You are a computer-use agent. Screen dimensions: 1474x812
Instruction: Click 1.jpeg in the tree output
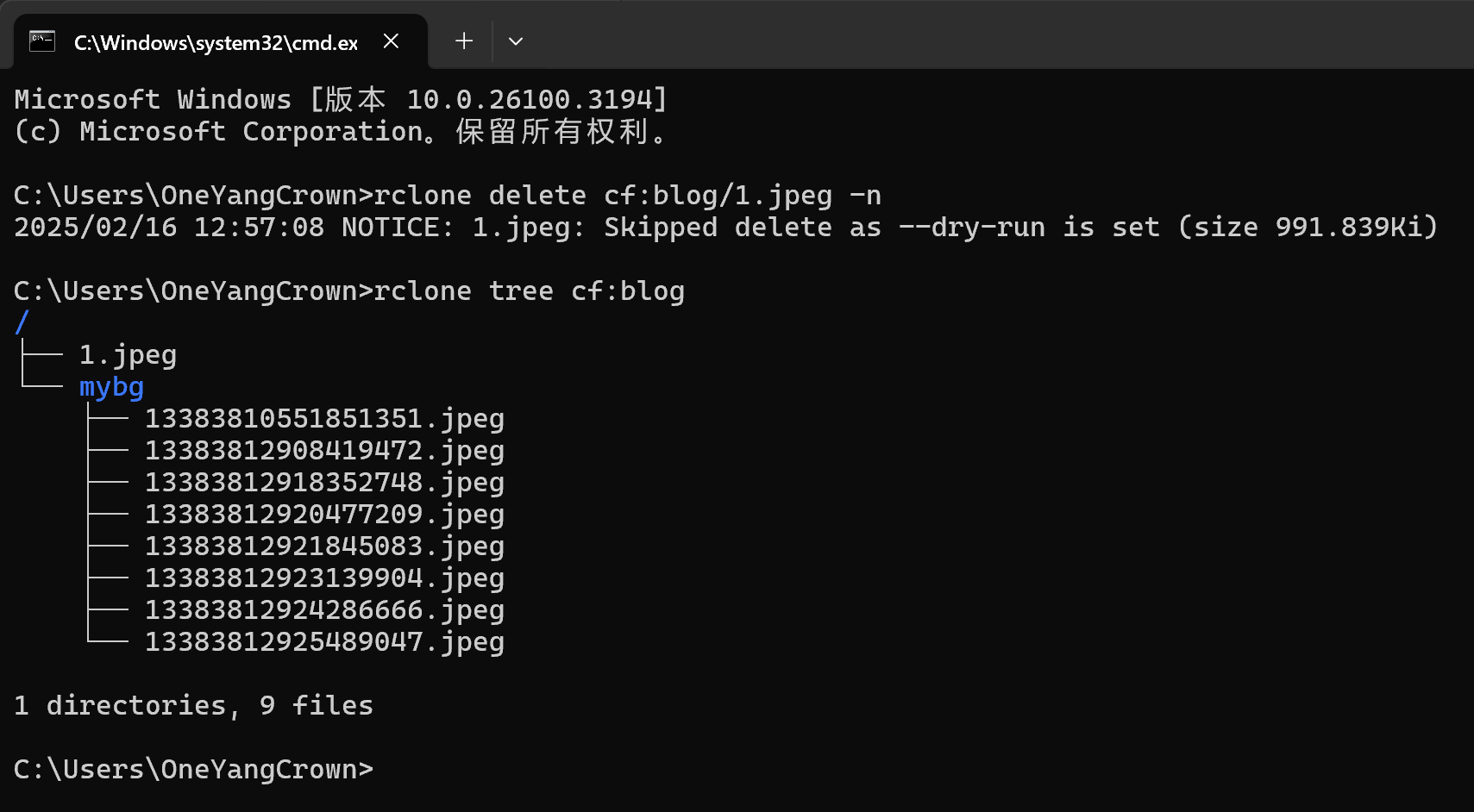tap(128, 355)
